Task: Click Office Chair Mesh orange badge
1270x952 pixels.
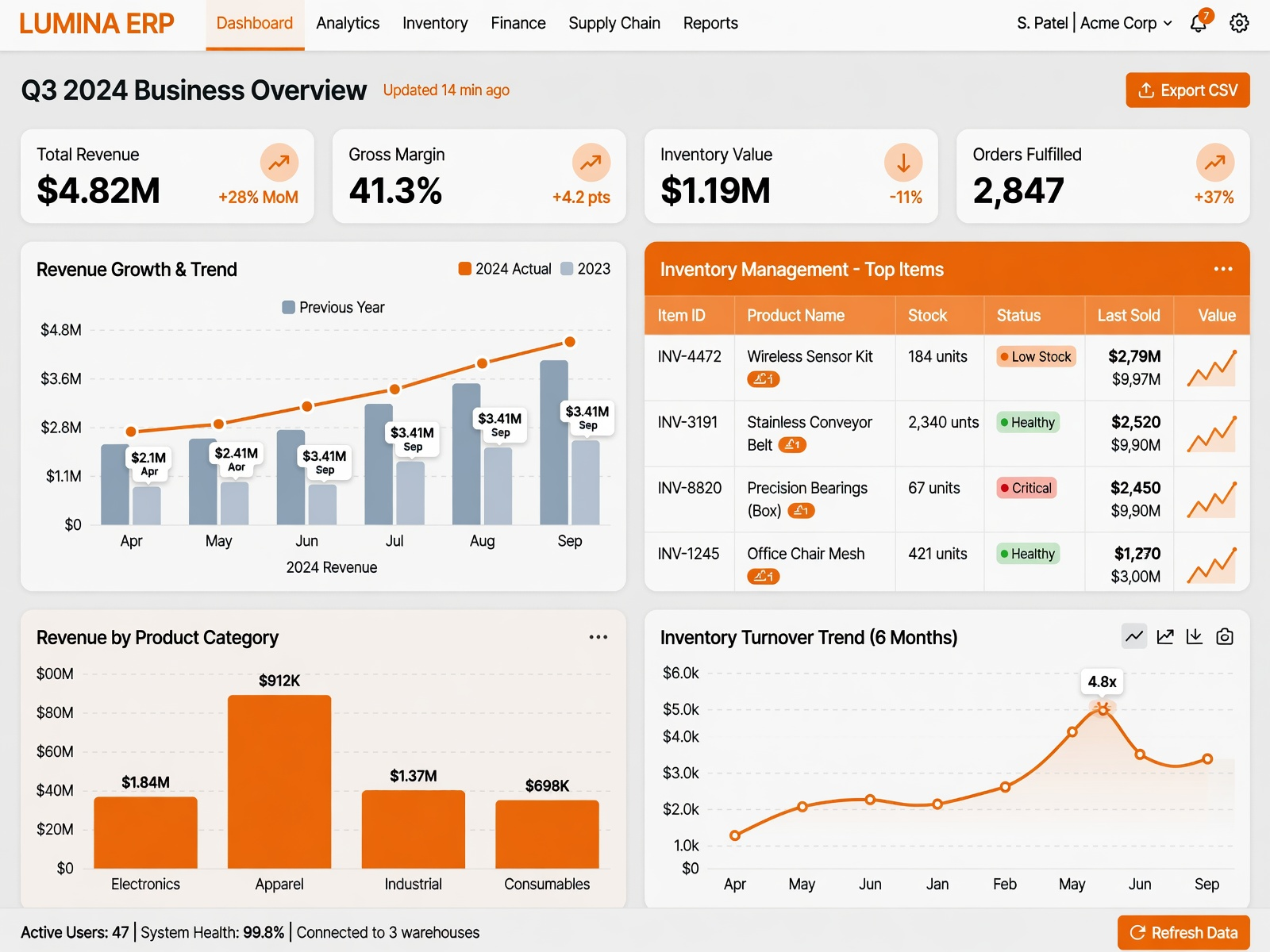Action: click(x=764, y=577)
